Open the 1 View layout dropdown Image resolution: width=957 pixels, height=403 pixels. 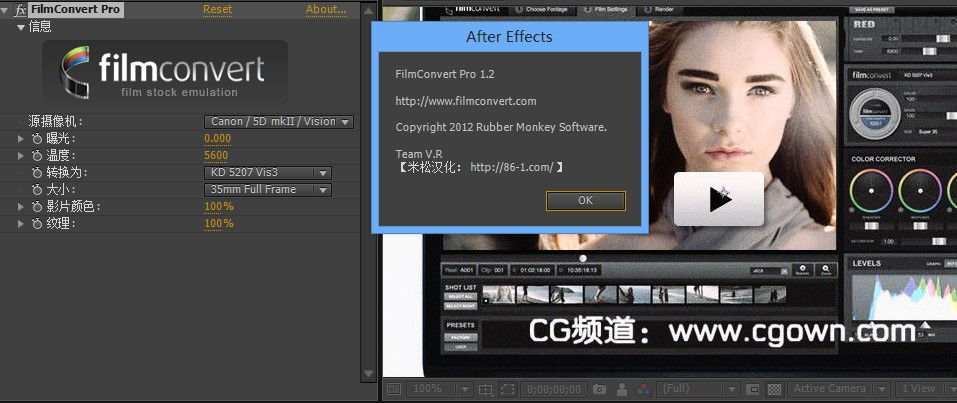click(924, 389)
